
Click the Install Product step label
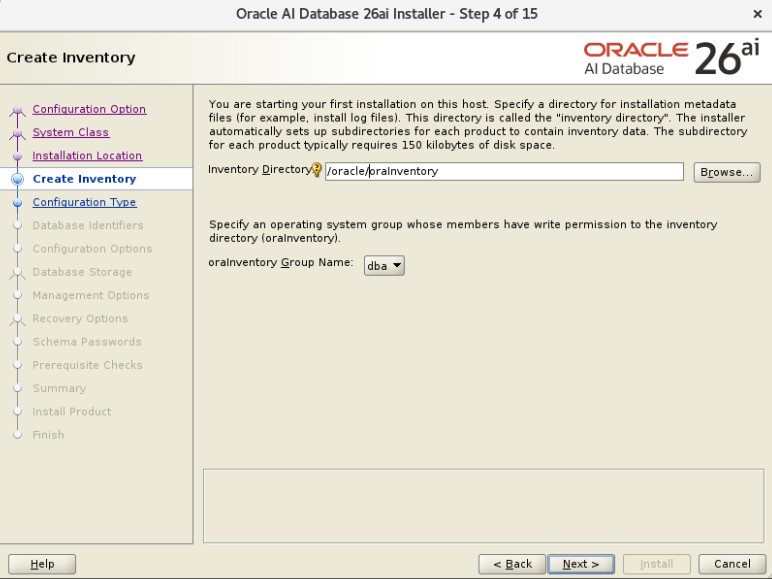[x=72, y=411]
